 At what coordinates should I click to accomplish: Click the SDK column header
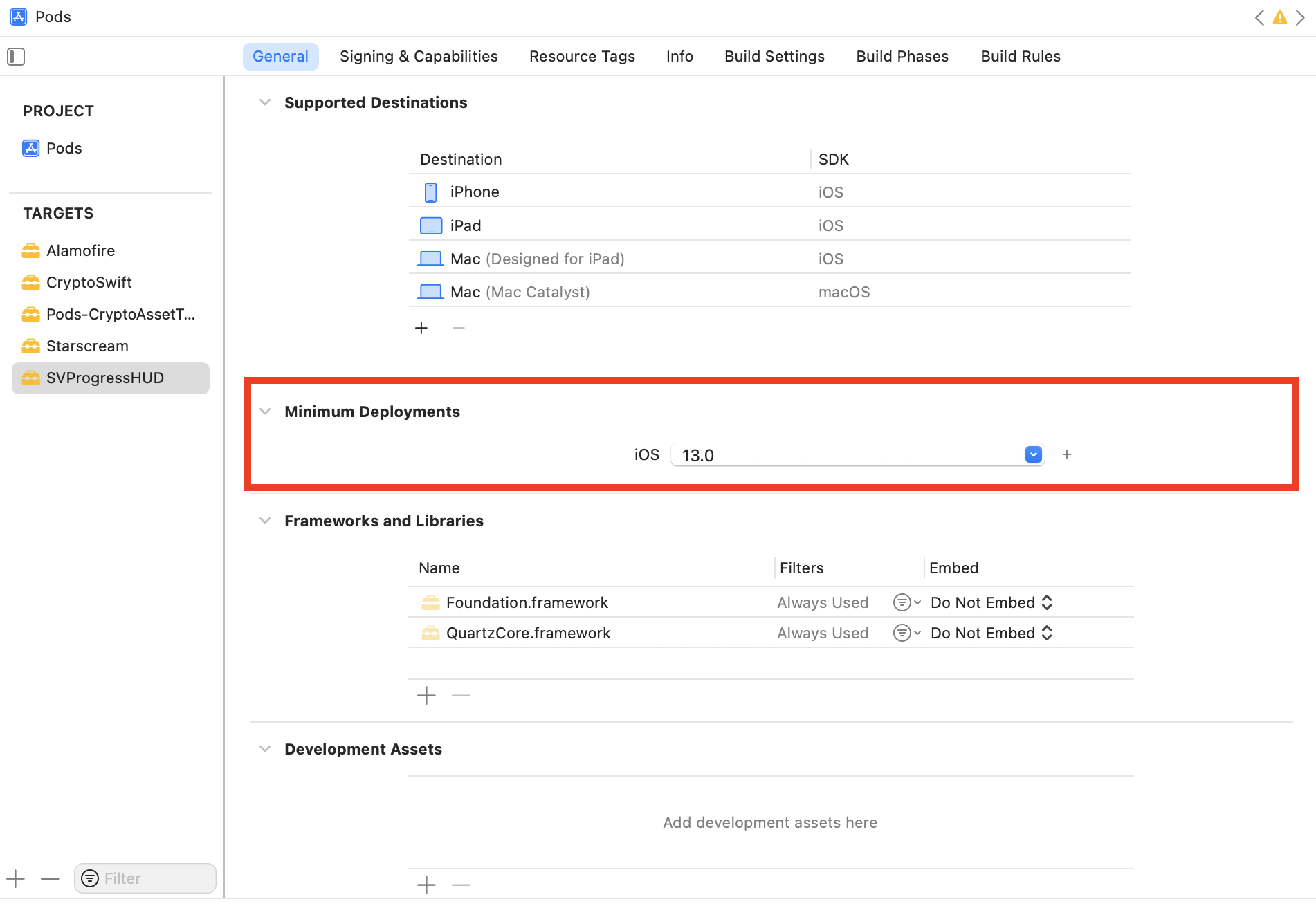(x=834, y=159)
